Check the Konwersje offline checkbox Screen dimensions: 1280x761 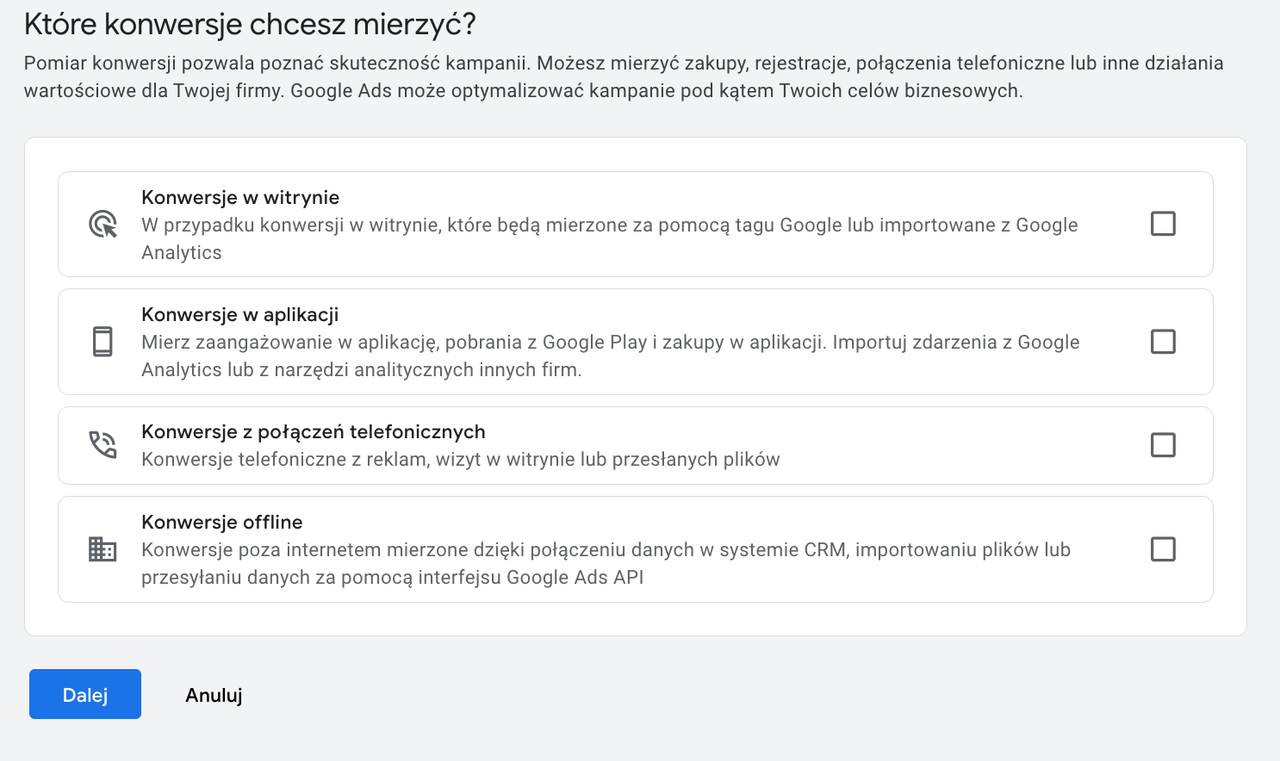point(1162,549)
